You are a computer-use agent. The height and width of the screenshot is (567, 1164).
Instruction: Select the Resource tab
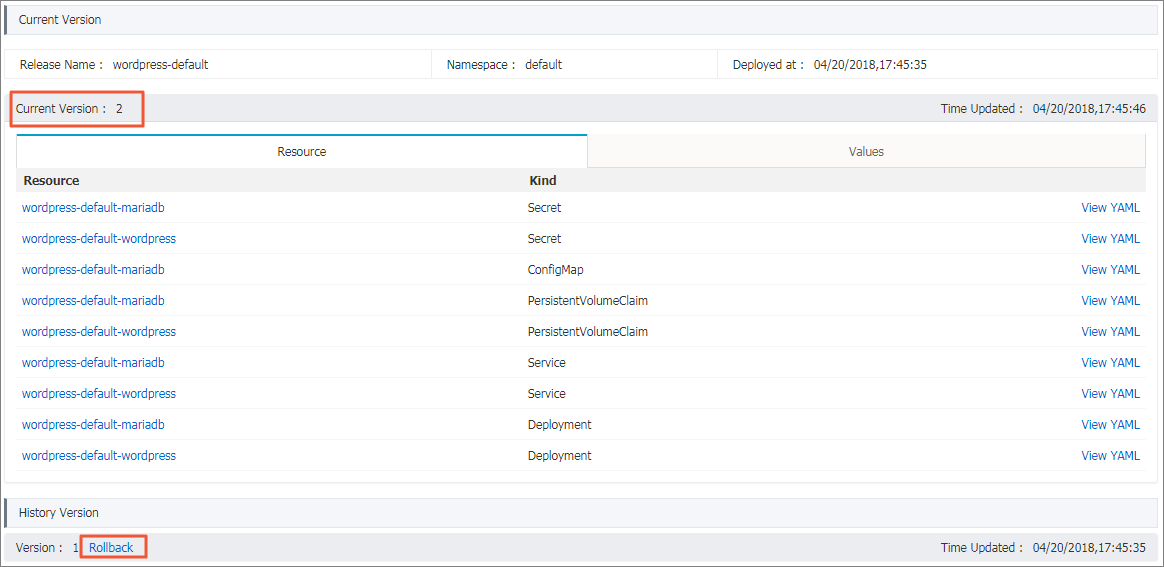[x=302, y=151]
